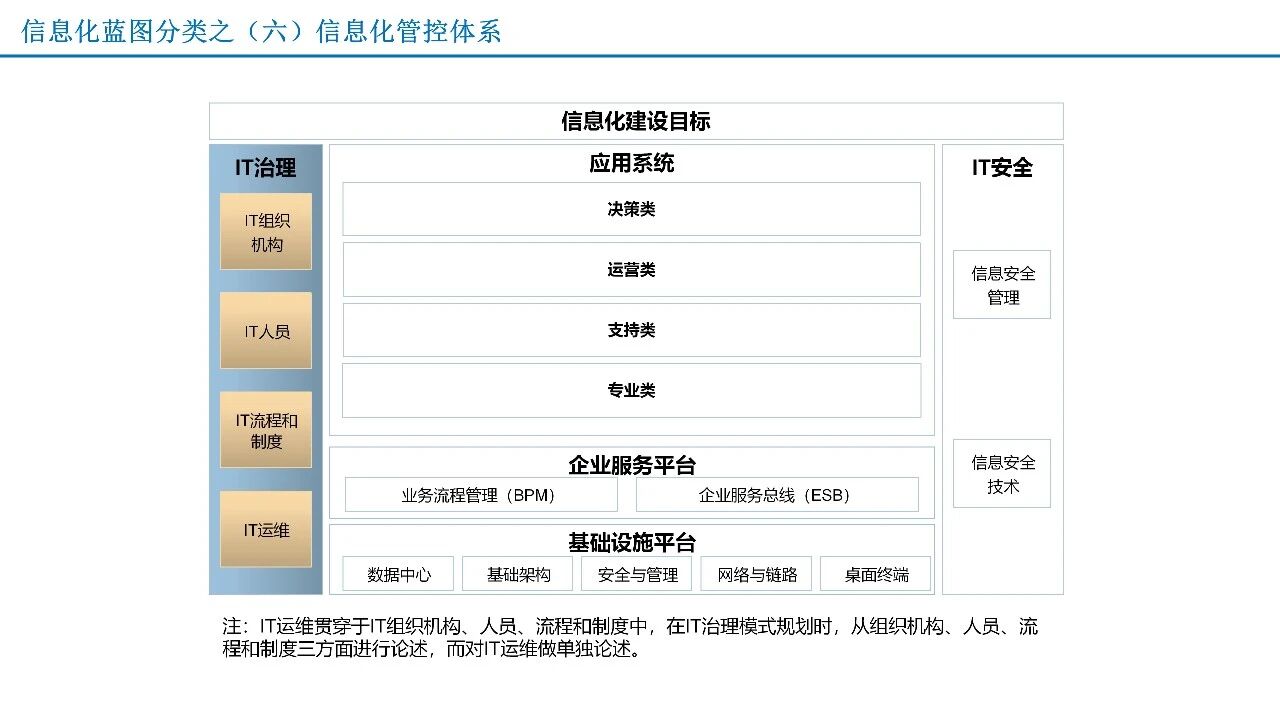Click the IT安全 column heading
The height and width of the screenshot is (720, 1280).
pyautogui.click(x=1002, y=167)
